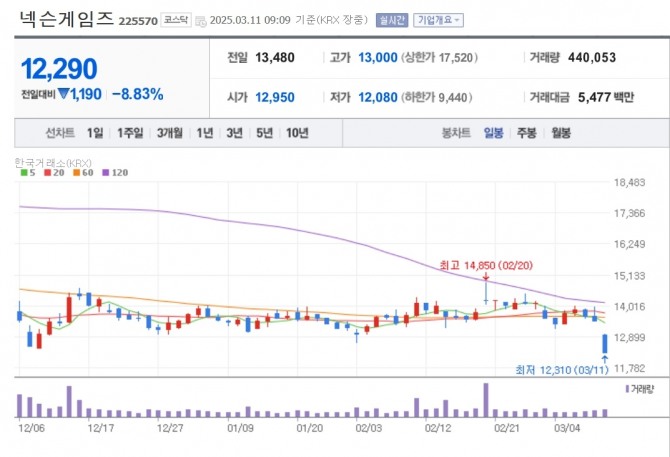
Task: Click the purple 120-day moving average legend
Action: pos(115,173)
